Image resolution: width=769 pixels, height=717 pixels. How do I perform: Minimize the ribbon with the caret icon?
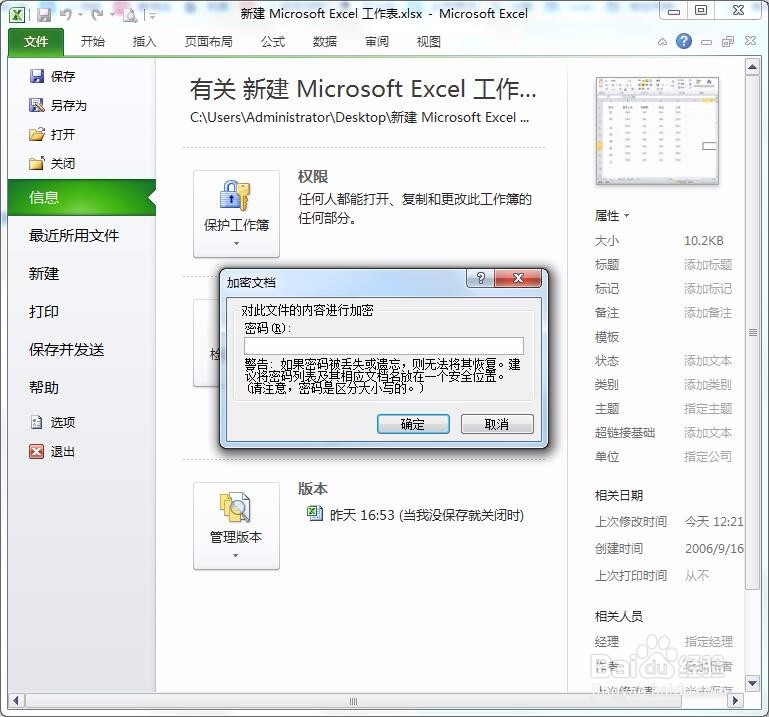[662, 42]
